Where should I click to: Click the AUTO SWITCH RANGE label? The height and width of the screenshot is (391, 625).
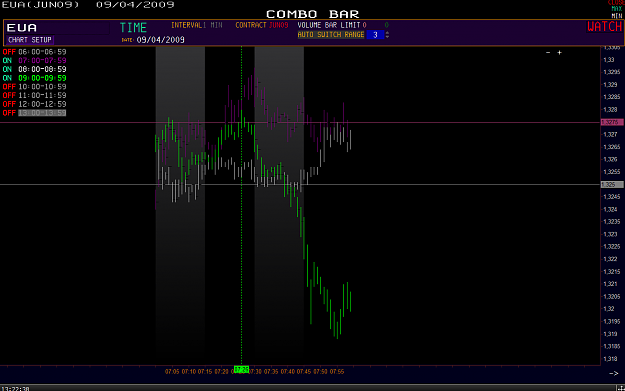[331, 35]
